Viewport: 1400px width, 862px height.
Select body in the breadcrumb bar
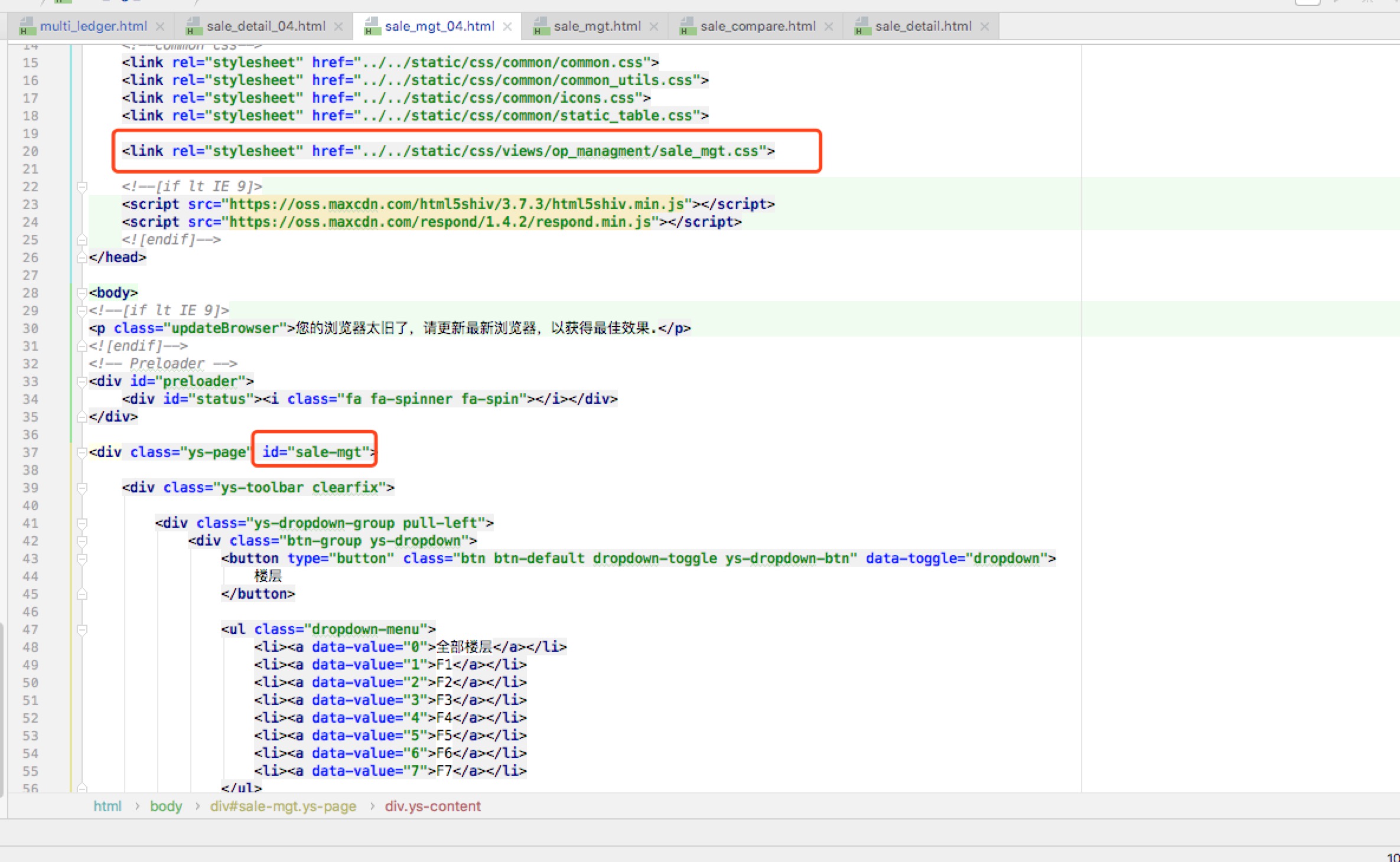166,807
